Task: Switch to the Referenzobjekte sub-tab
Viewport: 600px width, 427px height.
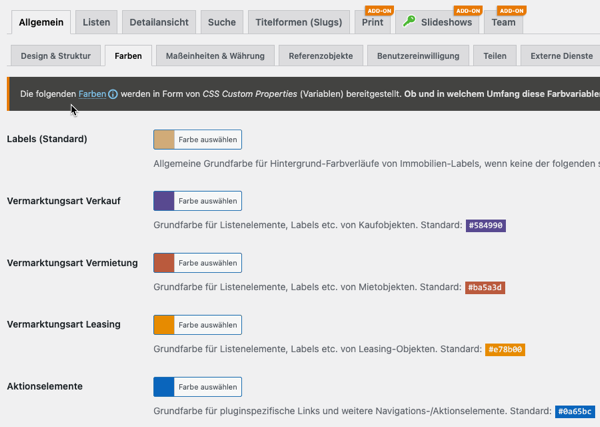Action: [321, 56]
